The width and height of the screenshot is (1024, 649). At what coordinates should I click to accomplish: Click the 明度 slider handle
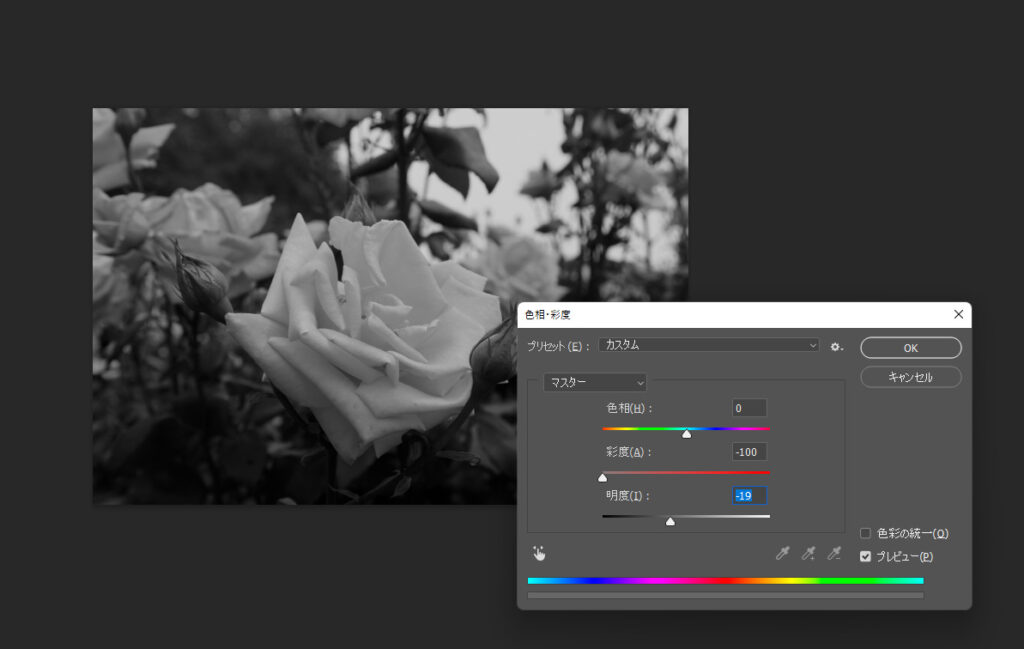point(670,521)
